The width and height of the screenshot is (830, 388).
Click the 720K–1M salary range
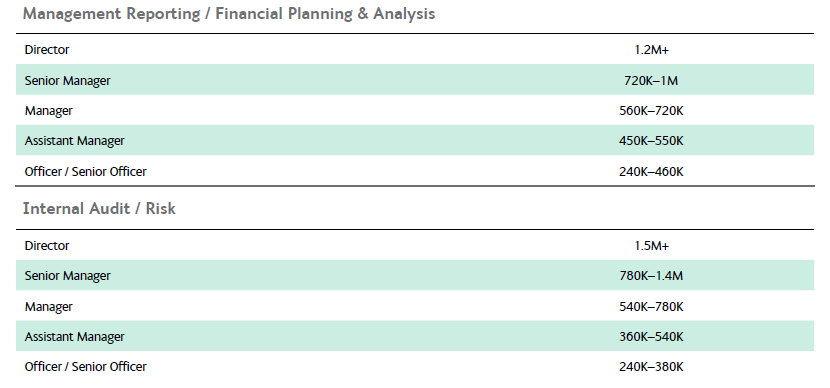tap(651, 80)
